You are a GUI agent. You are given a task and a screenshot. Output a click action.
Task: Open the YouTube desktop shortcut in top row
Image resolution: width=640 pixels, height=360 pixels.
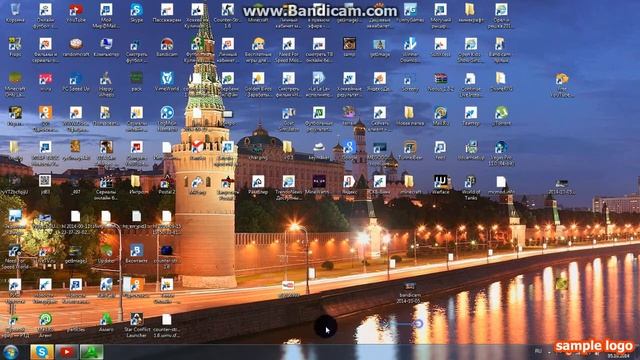point(76,12)
